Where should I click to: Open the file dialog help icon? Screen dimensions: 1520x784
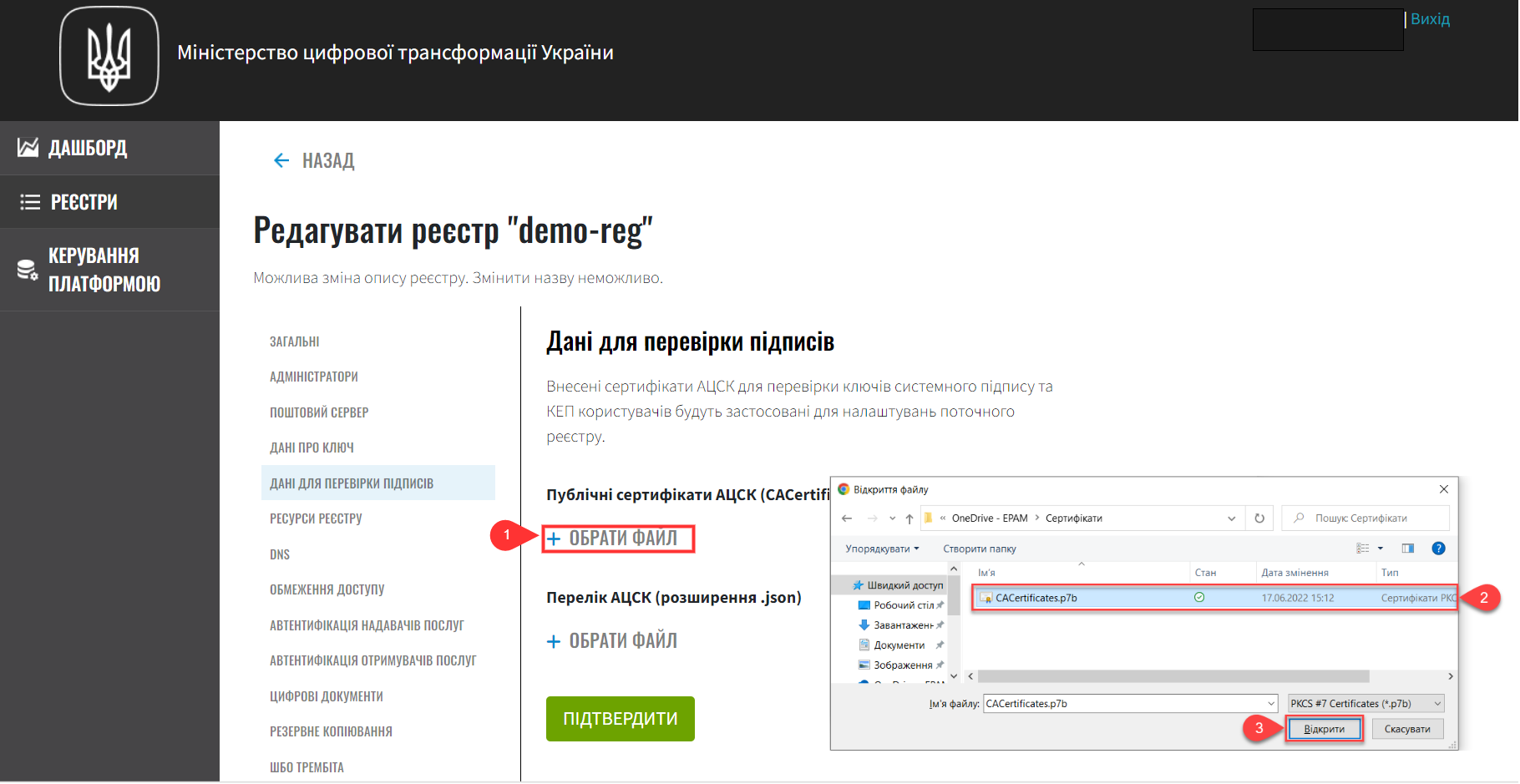[x=1438, y=549]
